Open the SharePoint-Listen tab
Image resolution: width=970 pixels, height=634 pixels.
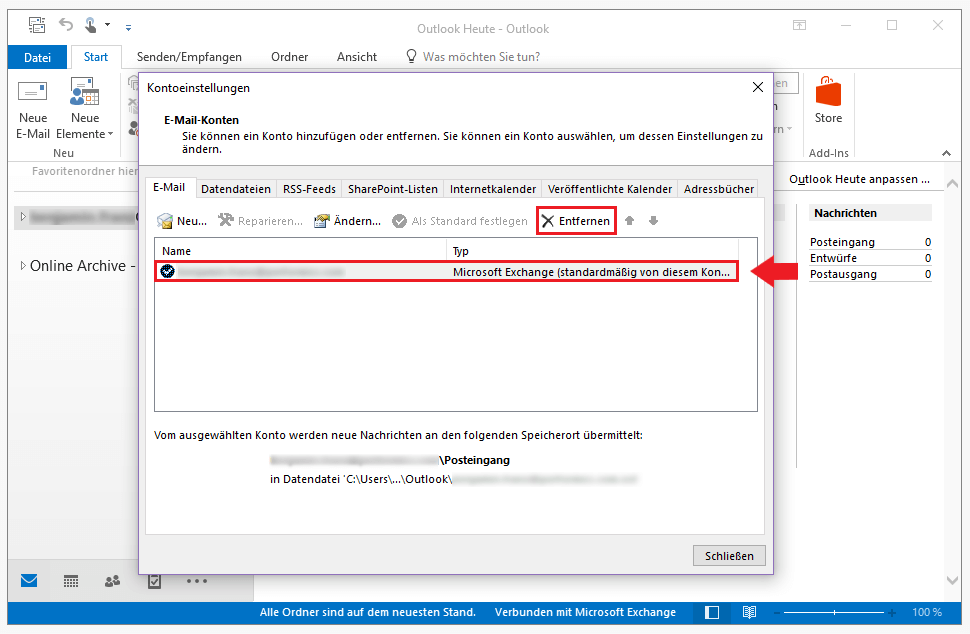pos(393,189)
